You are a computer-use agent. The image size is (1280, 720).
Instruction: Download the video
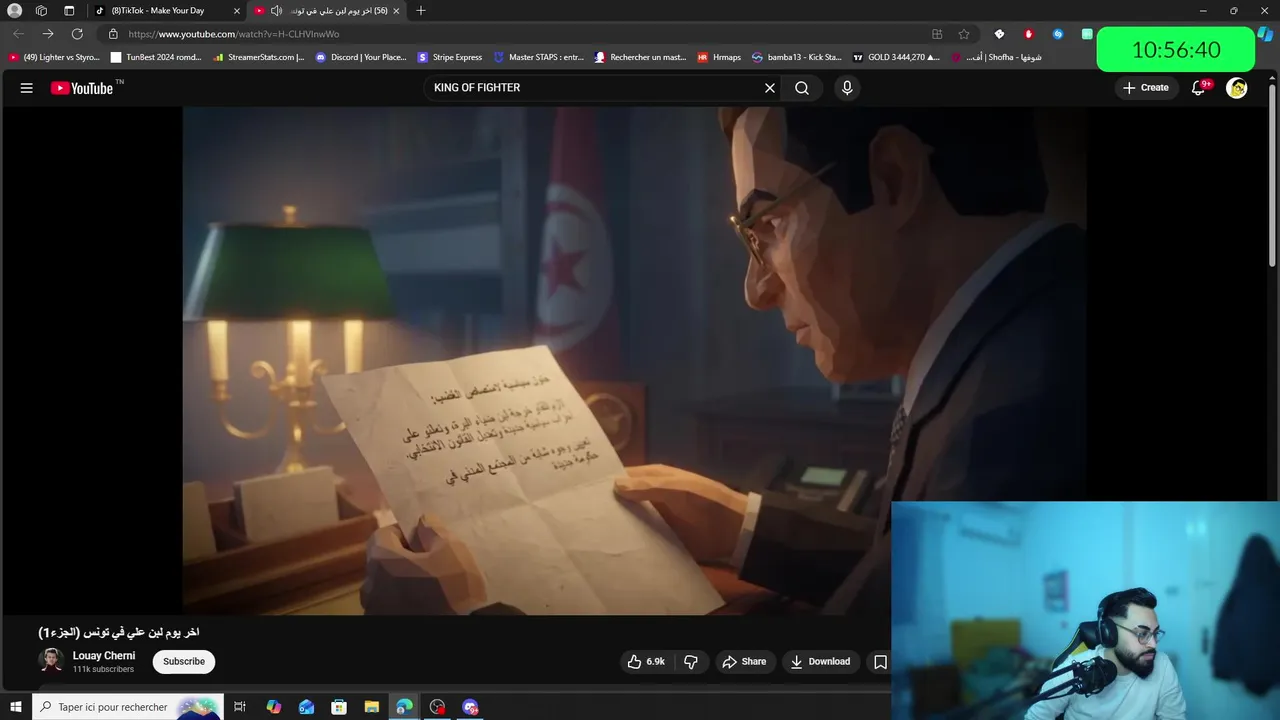pyautogui.click(x=820, y=662)
